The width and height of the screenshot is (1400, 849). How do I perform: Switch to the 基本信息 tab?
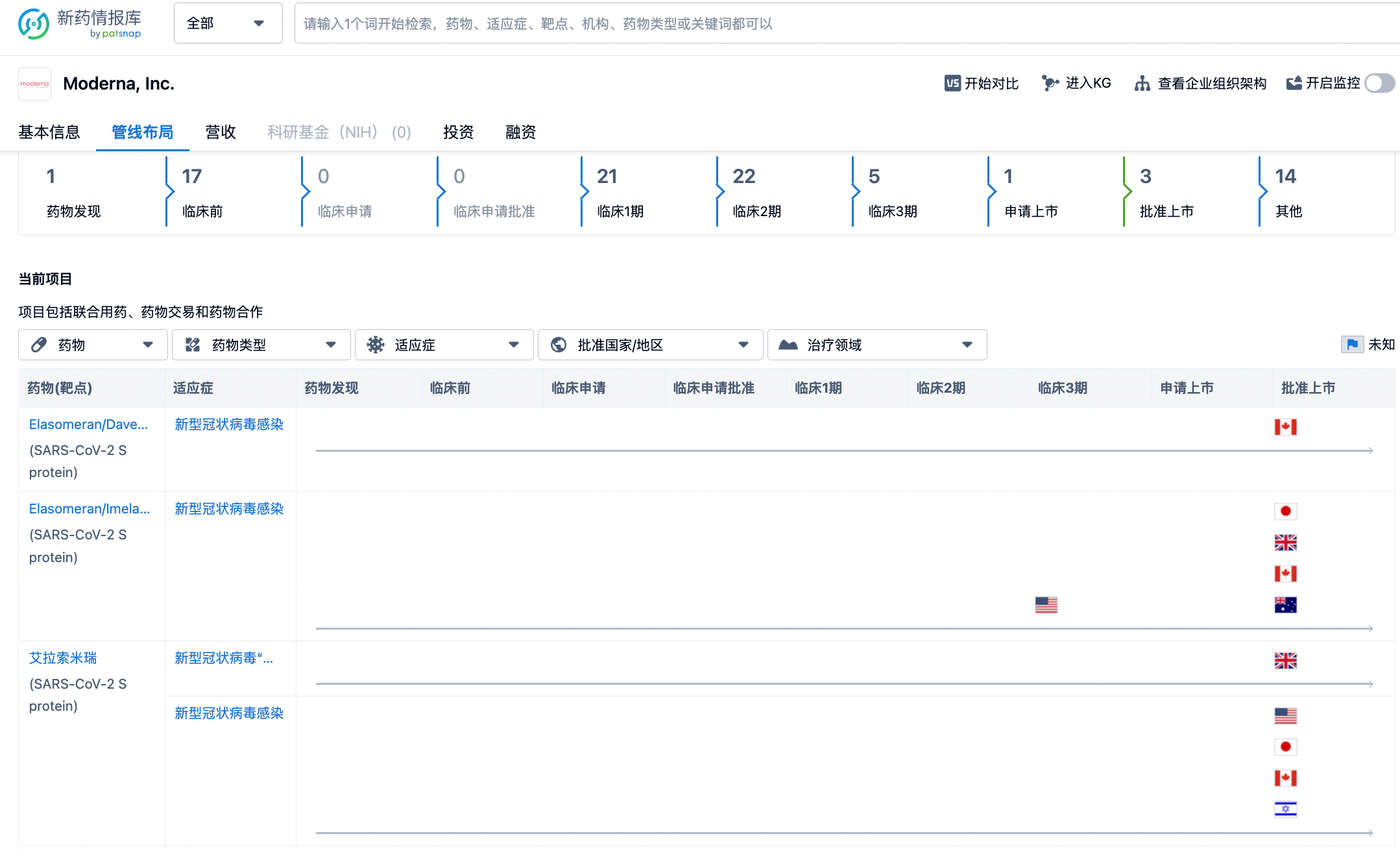[49, 132]
